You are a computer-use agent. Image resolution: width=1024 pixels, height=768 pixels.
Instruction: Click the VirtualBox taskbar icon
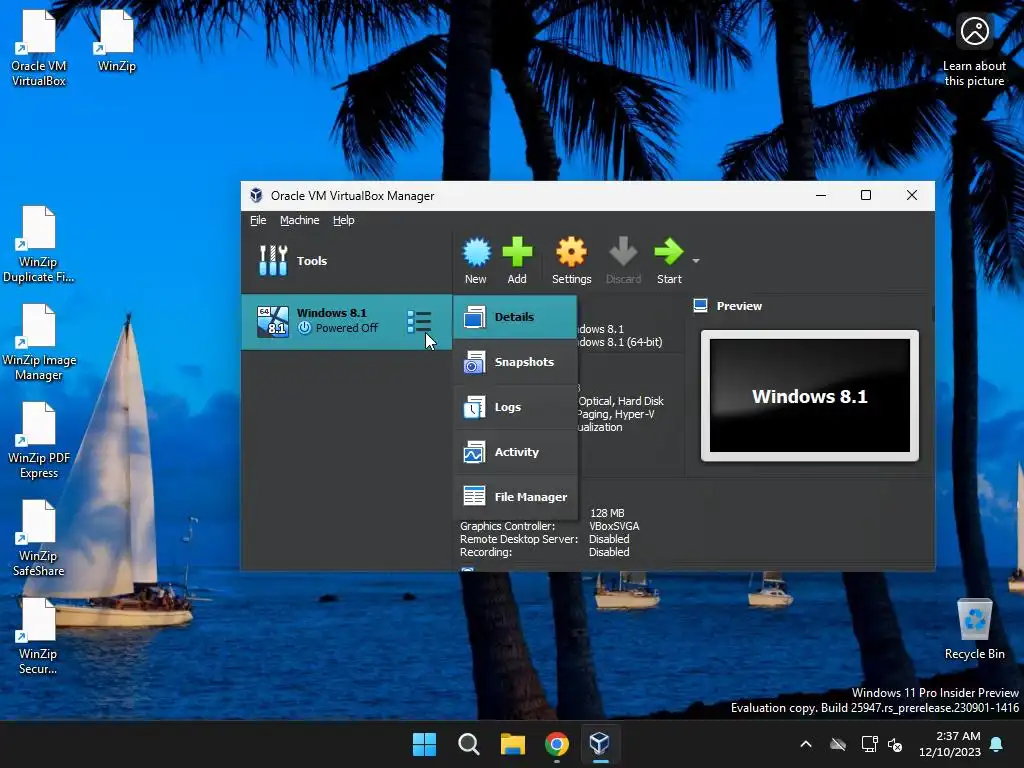(600, 744)
